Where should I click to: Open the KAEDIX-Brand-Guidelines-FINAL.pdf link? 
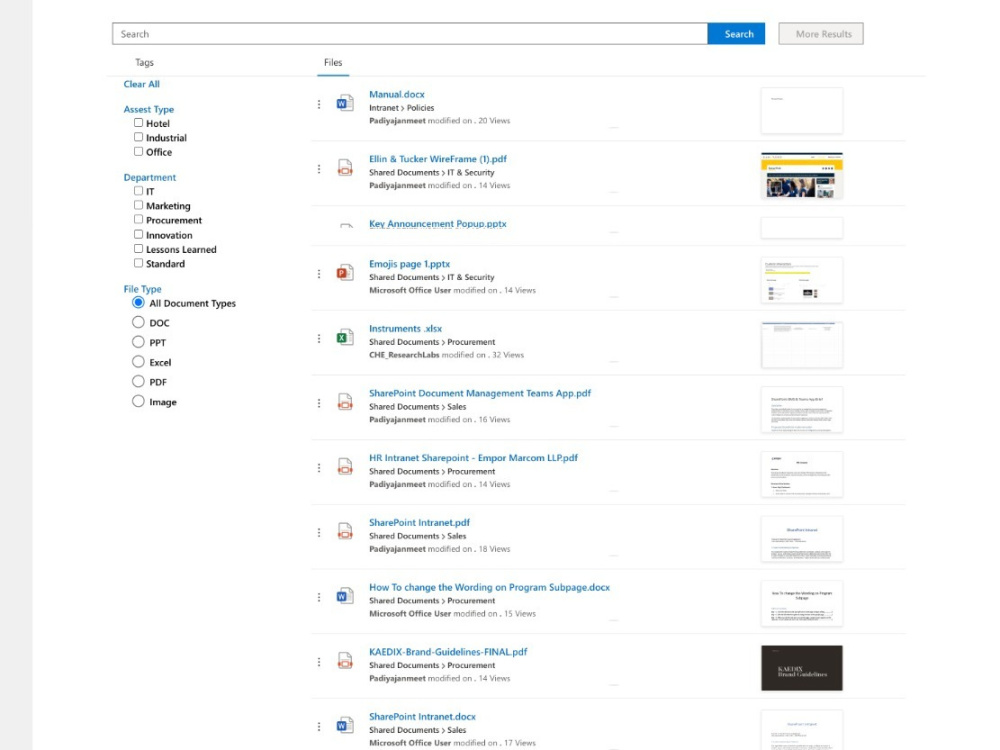(448, 652)
